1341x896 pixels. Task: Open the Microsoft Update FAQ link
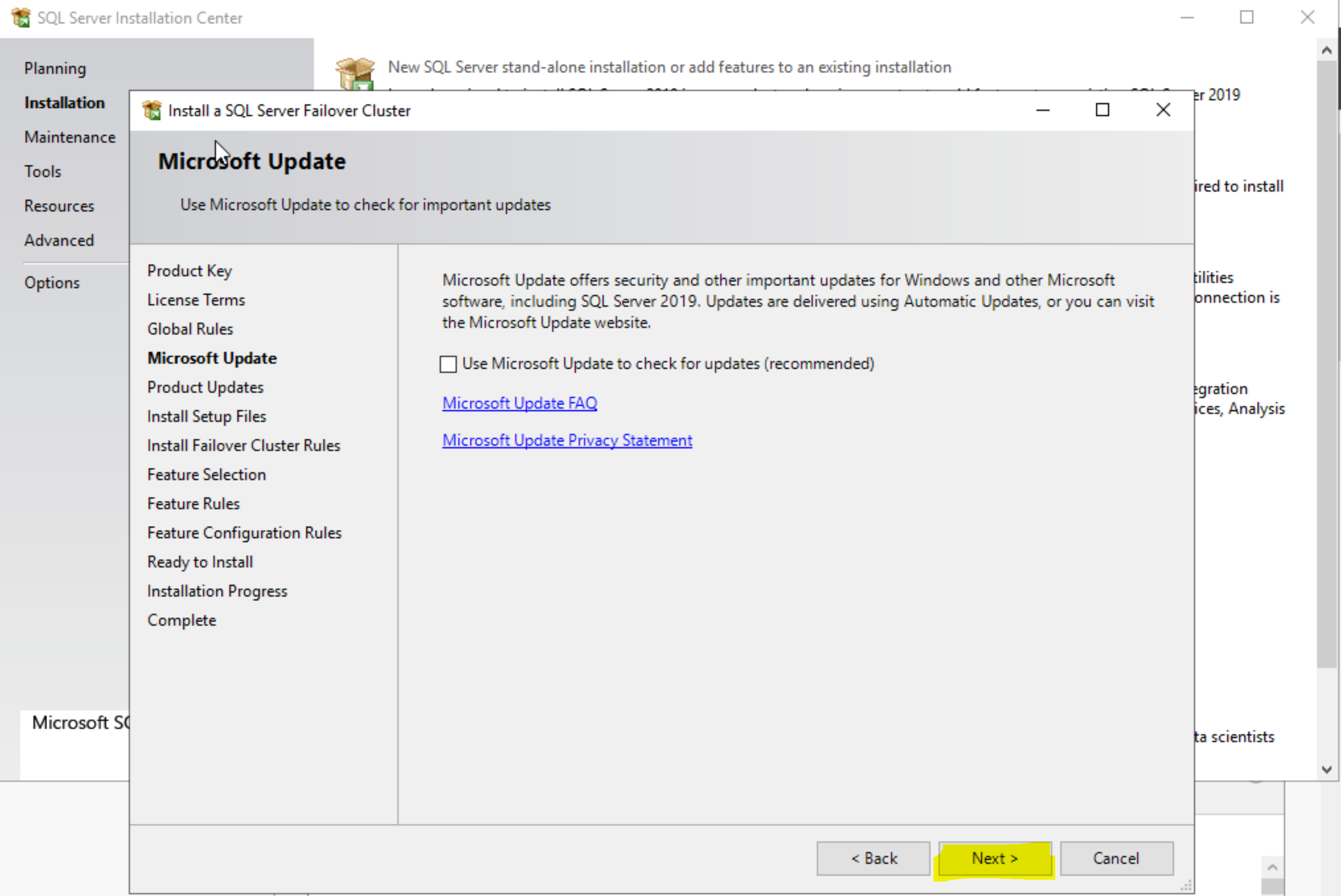(x=519, y=403)
